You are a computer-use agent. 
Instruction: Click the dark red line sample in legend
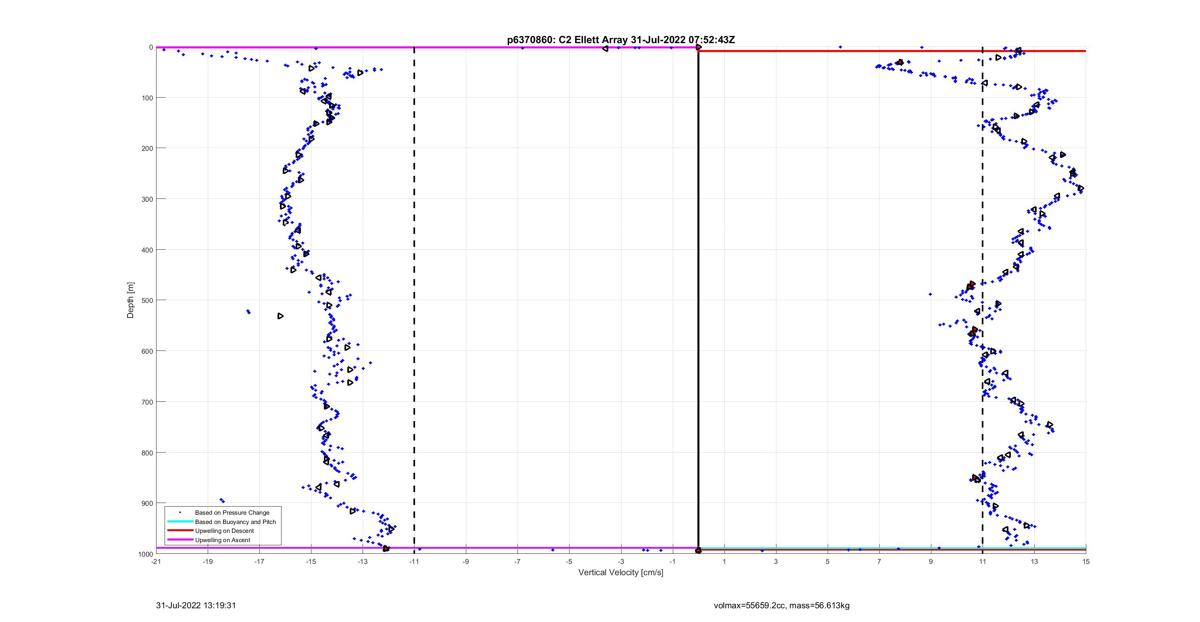(180, 531)
